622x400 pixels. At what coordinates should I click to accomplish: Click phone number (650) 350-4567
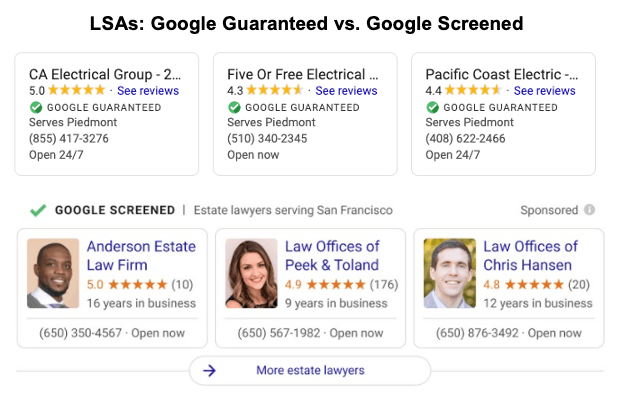pos(81,333)
